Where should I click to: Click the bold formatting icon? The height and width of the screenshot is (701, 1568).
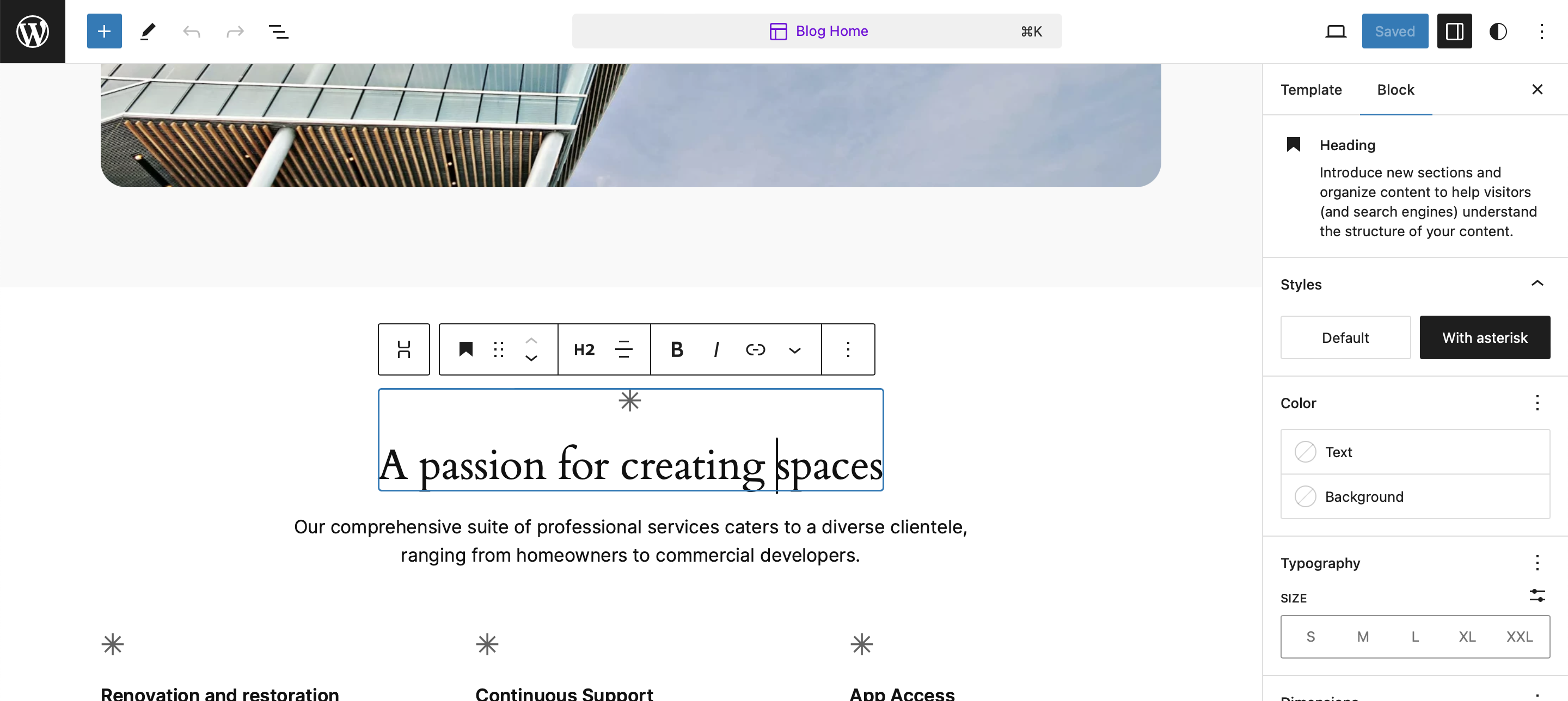[678, 349]
